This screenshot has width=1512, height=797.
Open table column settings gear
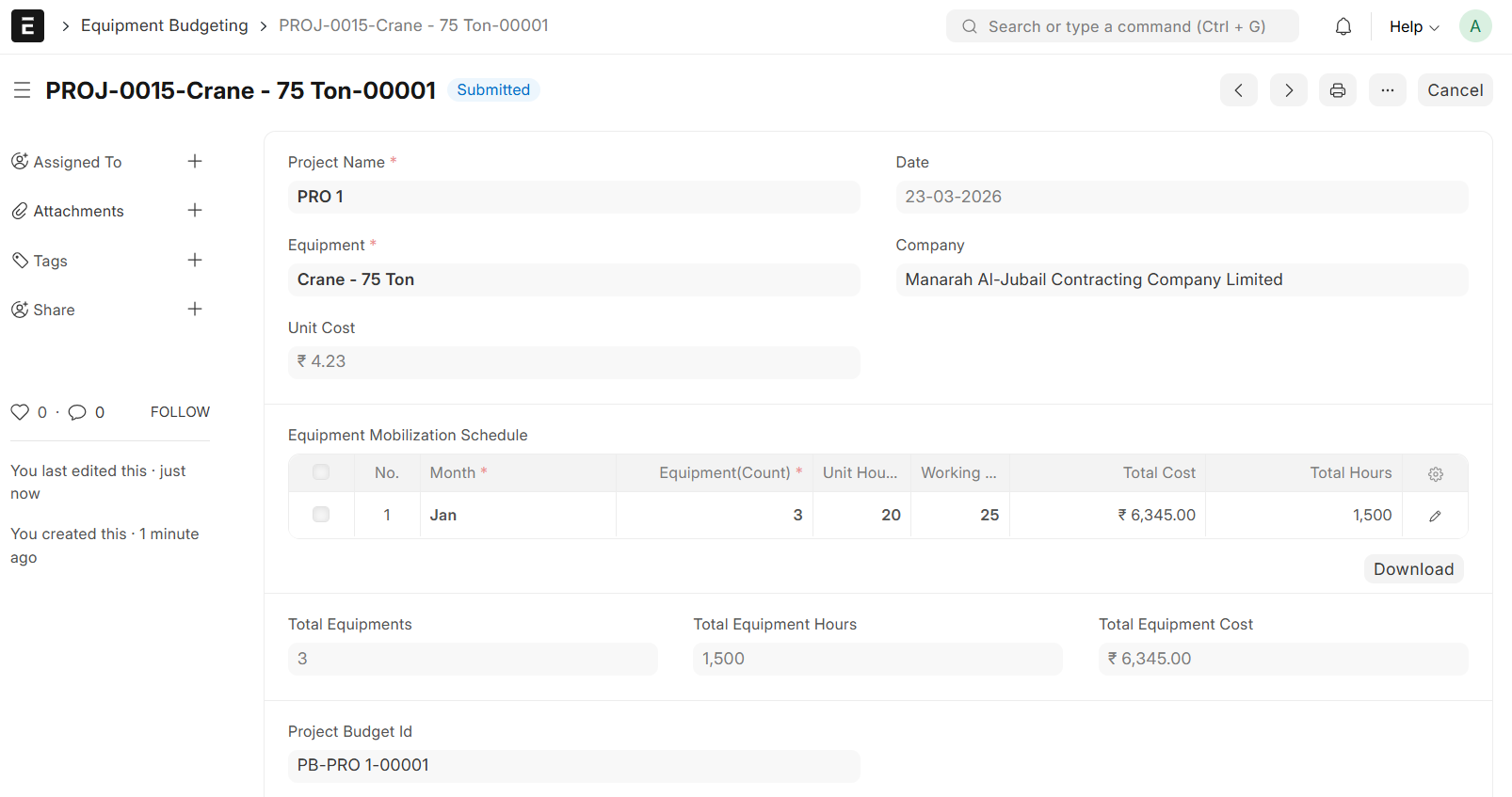[x=1435, y=474]
